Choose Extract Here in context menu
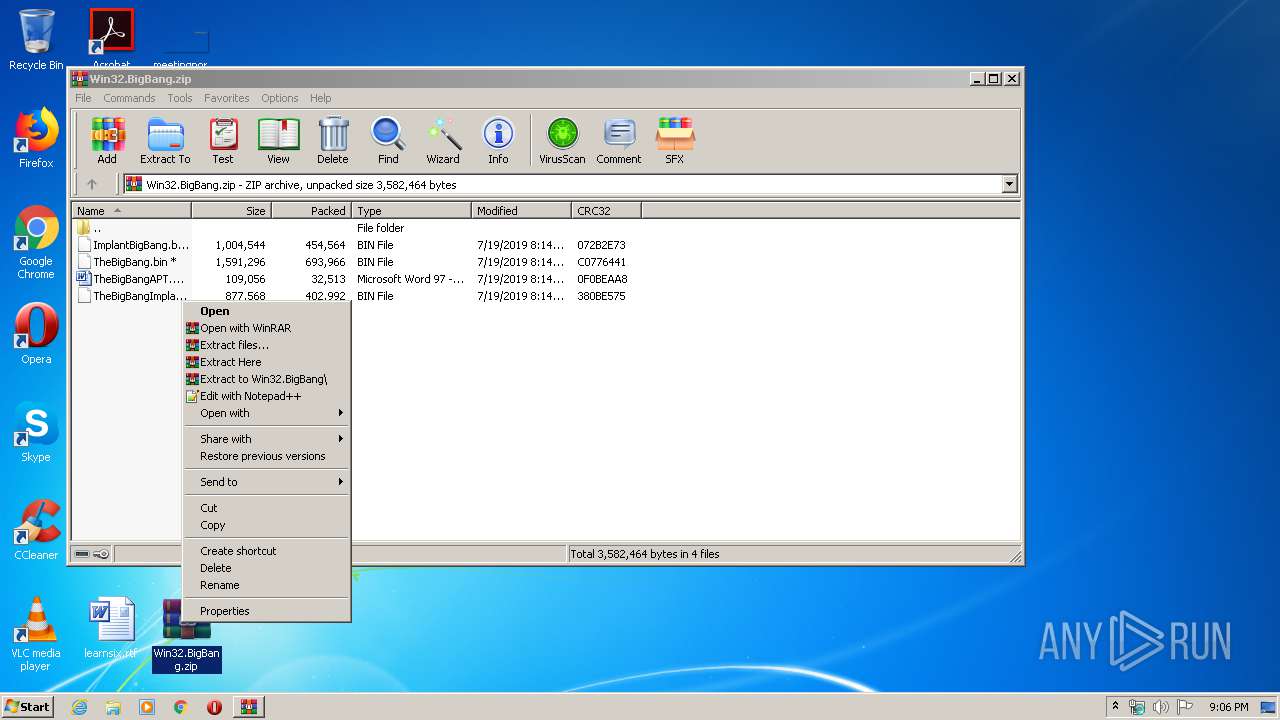The height and width of the screenshot is (720, 1280). (x=267, y=362)
